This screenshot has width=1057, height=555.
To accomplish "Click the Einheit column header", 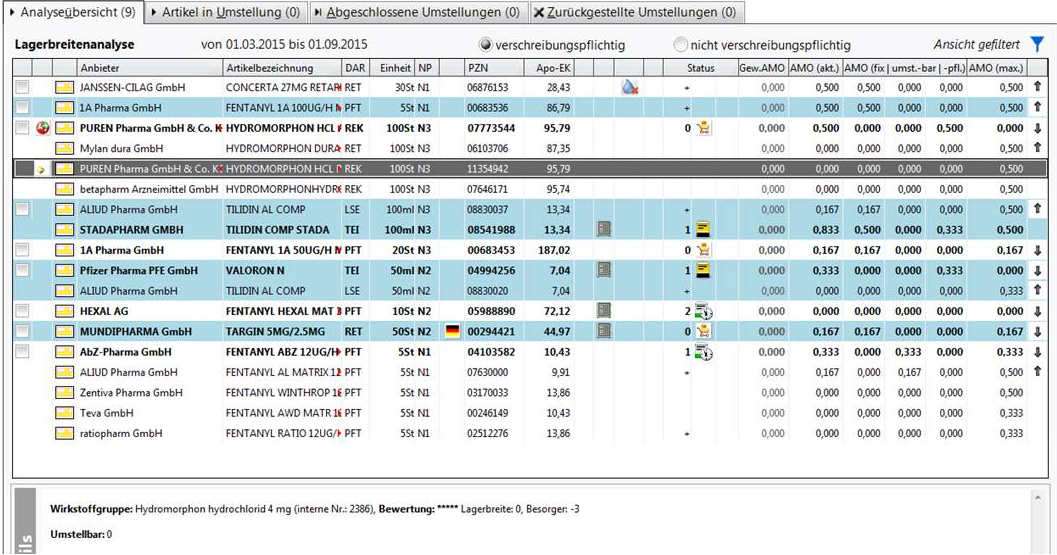I will click(x=395, y=68).
